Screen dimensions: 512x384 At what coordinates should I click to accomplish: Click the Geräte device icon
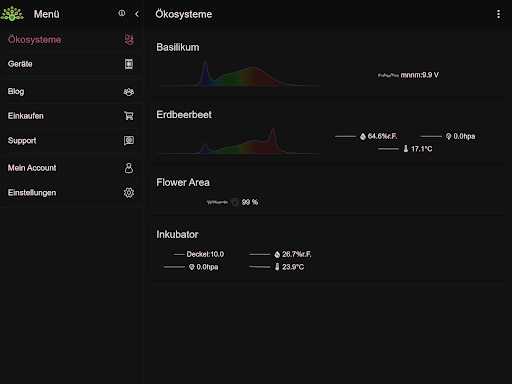pos(129,64)
